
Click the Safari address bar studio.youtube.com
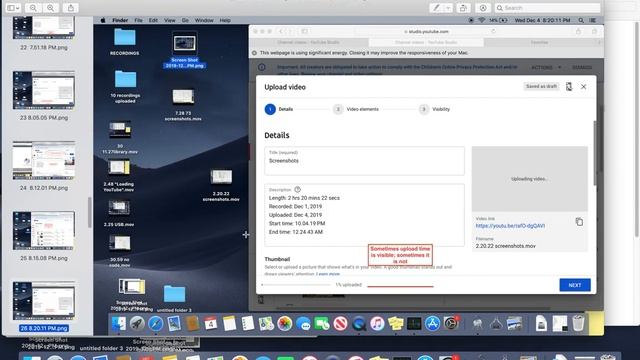coord(427,31)
